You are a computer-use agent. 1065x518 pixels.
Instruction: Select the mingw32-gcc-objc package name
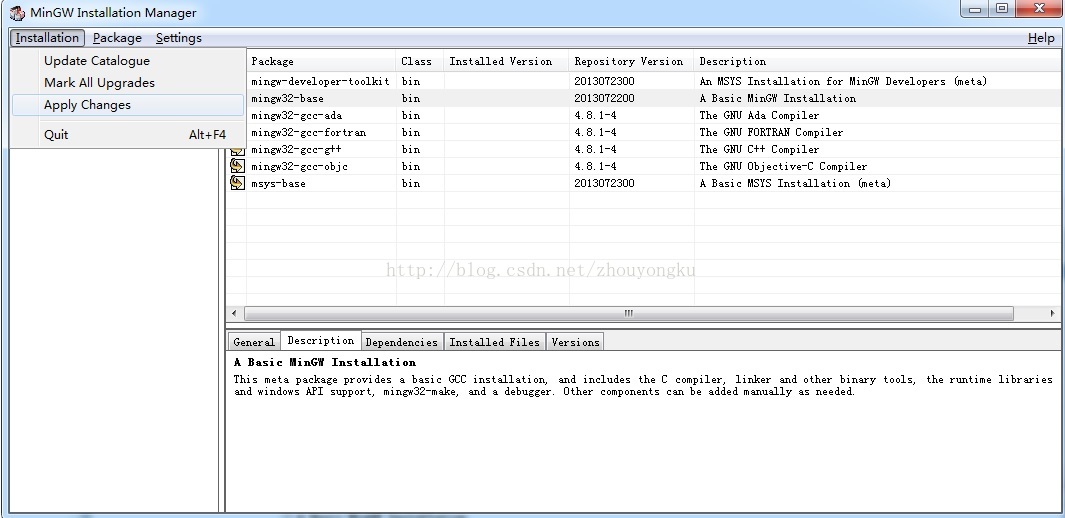coord(300,166)
